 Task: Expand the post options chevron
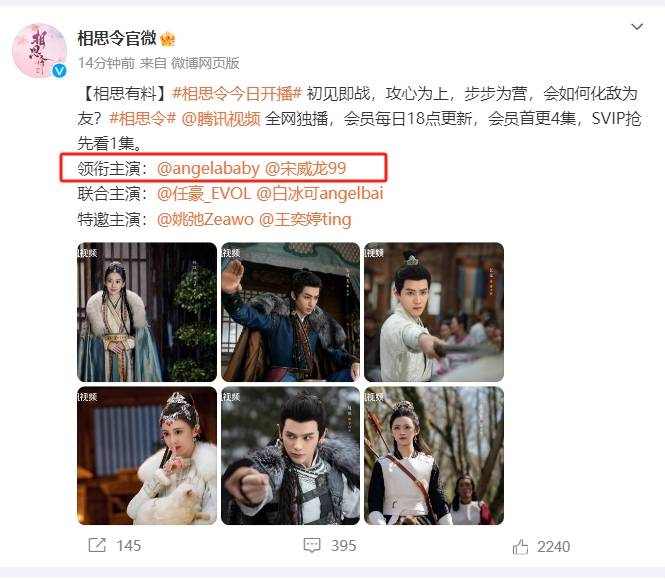[x=637, y=27]
